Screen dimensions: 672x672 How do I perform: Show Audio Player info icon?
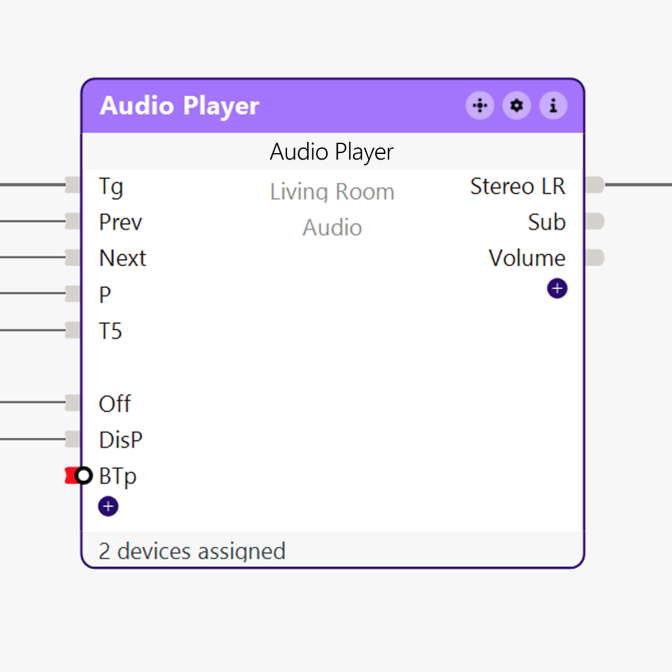(553, 105)
